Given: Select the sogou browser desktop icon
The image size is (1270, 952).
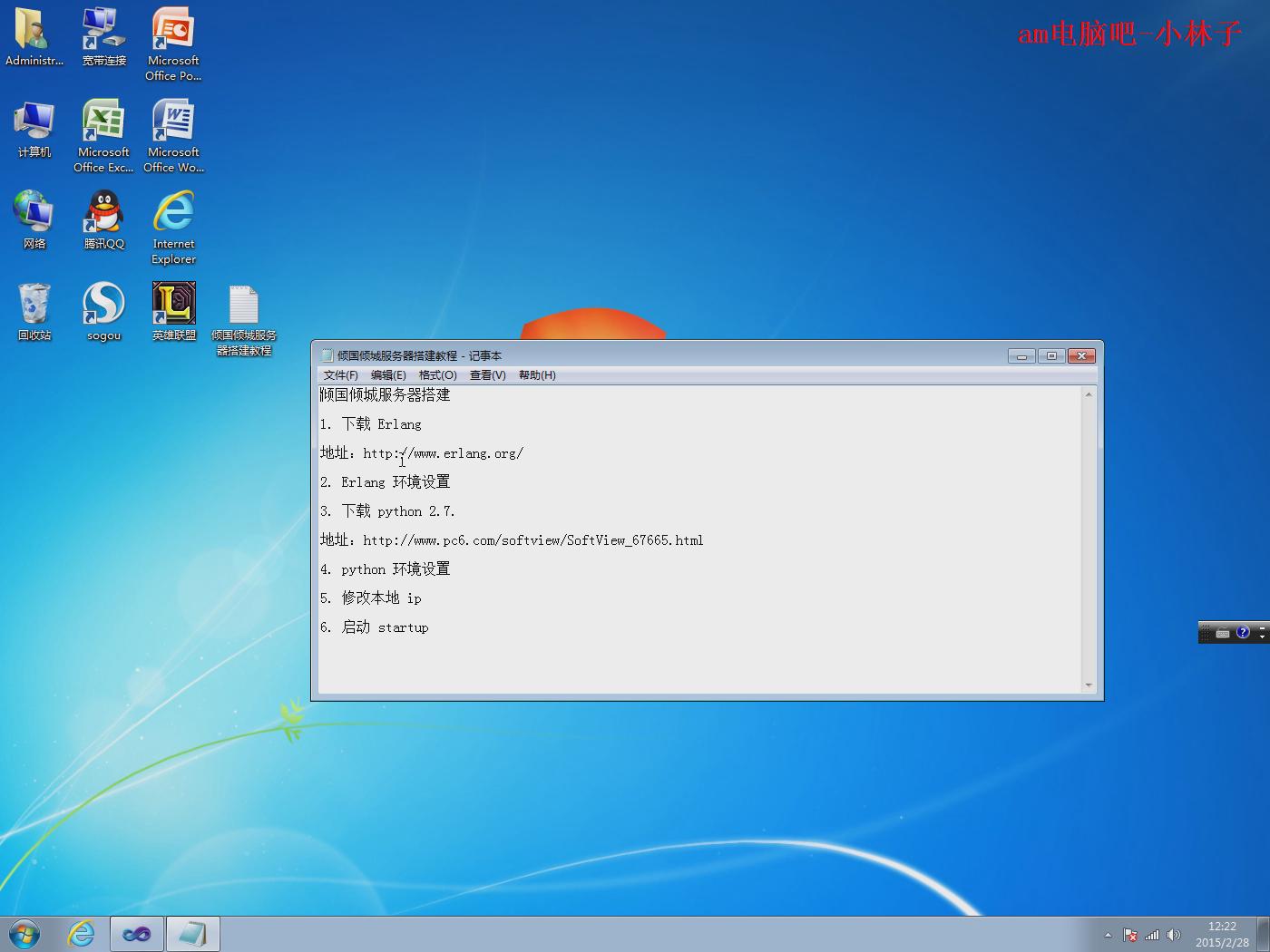Looking at the screenshot, I should pos(103,305).
